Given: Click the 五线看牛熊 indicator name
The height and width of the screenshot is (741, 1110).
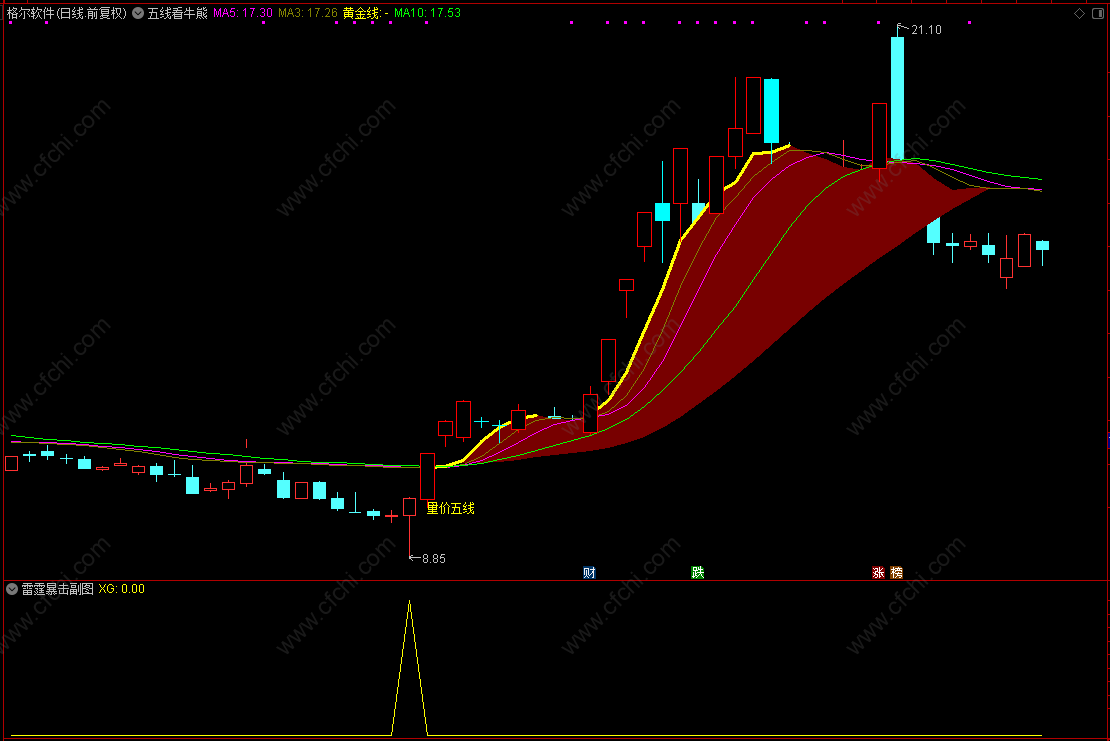Looking at the screenshot, I should tap(177, 13).
